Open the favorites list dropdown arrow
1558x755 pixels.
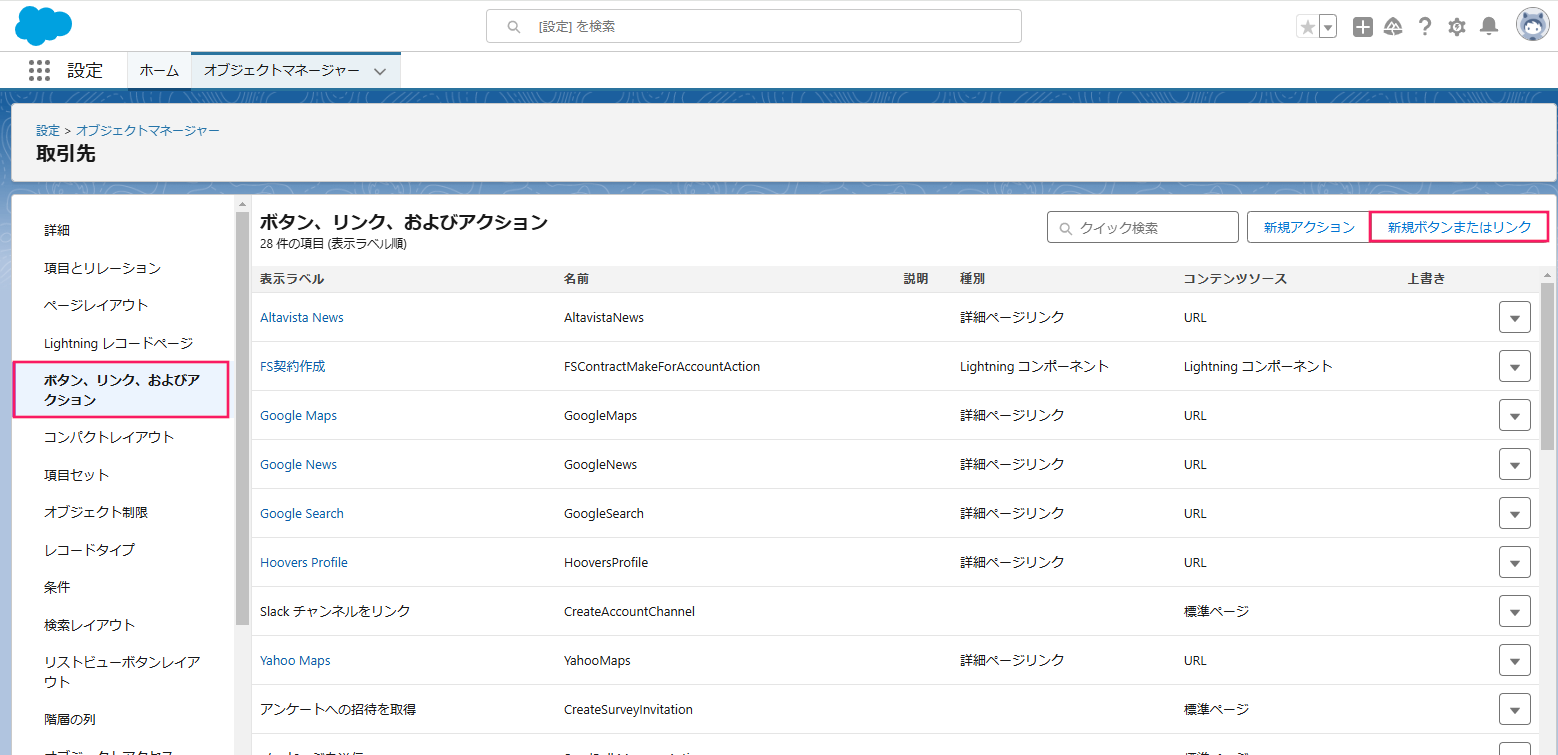click(1328, 27)
